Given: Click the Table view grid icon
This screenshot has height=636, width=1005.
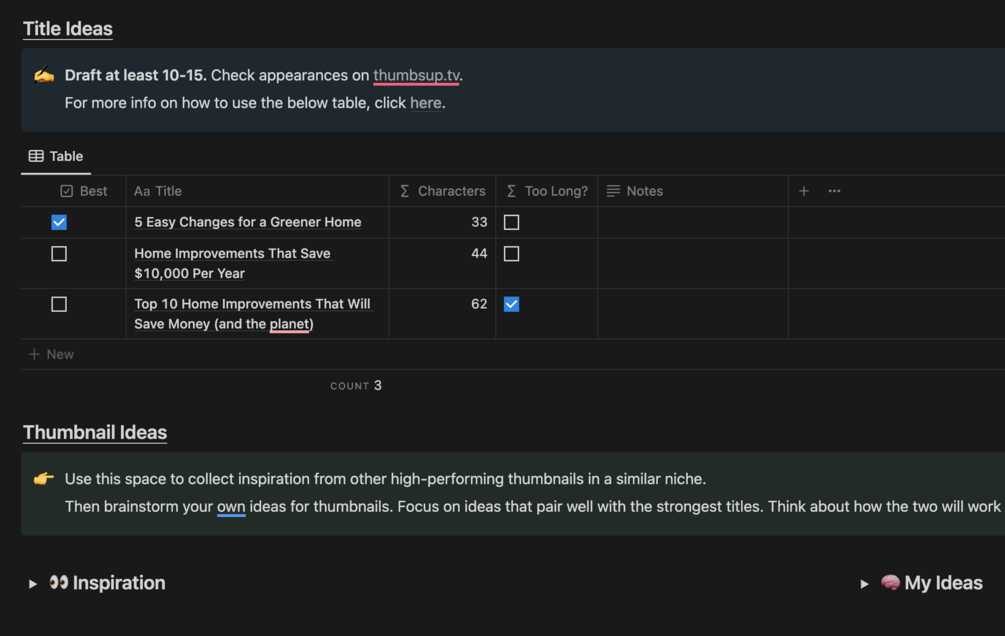Looking at the screenshot, I should [x=36, y=156].
